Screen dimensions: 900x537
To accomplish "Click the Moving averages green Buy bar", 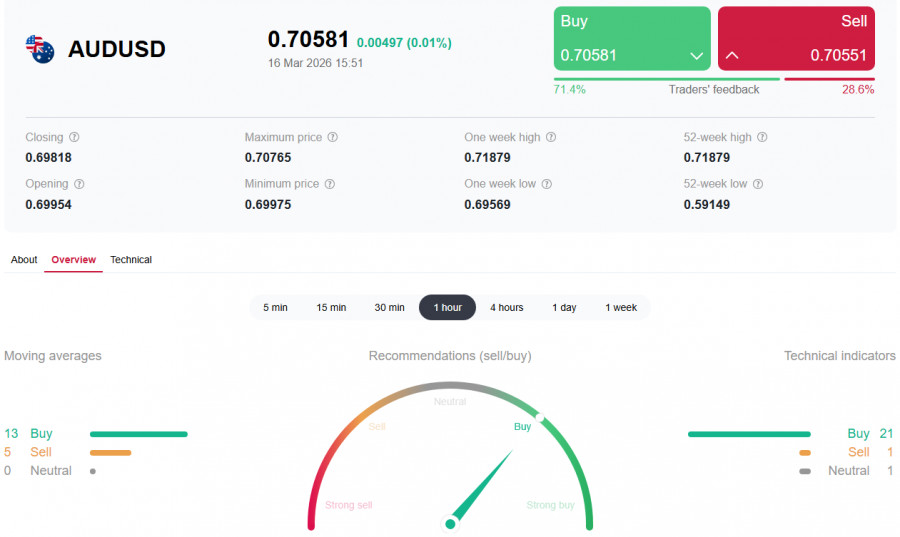I will tap(139, 434).
